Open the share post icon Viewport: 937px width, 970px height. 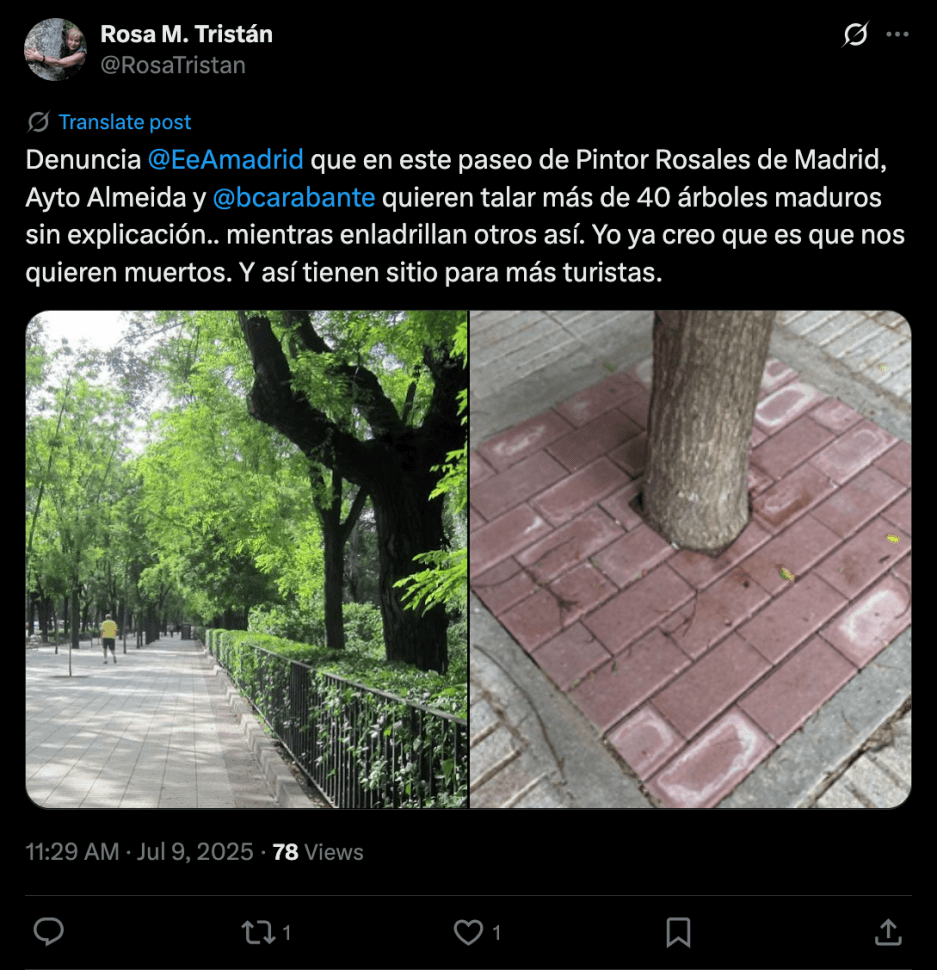(888, 932)
